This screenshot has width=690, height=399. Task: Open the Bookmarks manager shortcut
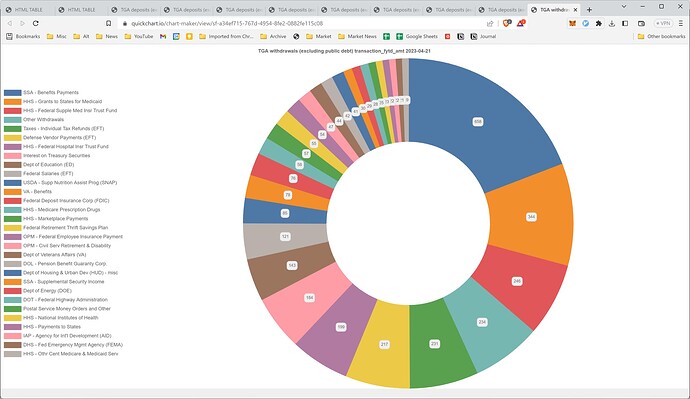(x=23, y=37)
